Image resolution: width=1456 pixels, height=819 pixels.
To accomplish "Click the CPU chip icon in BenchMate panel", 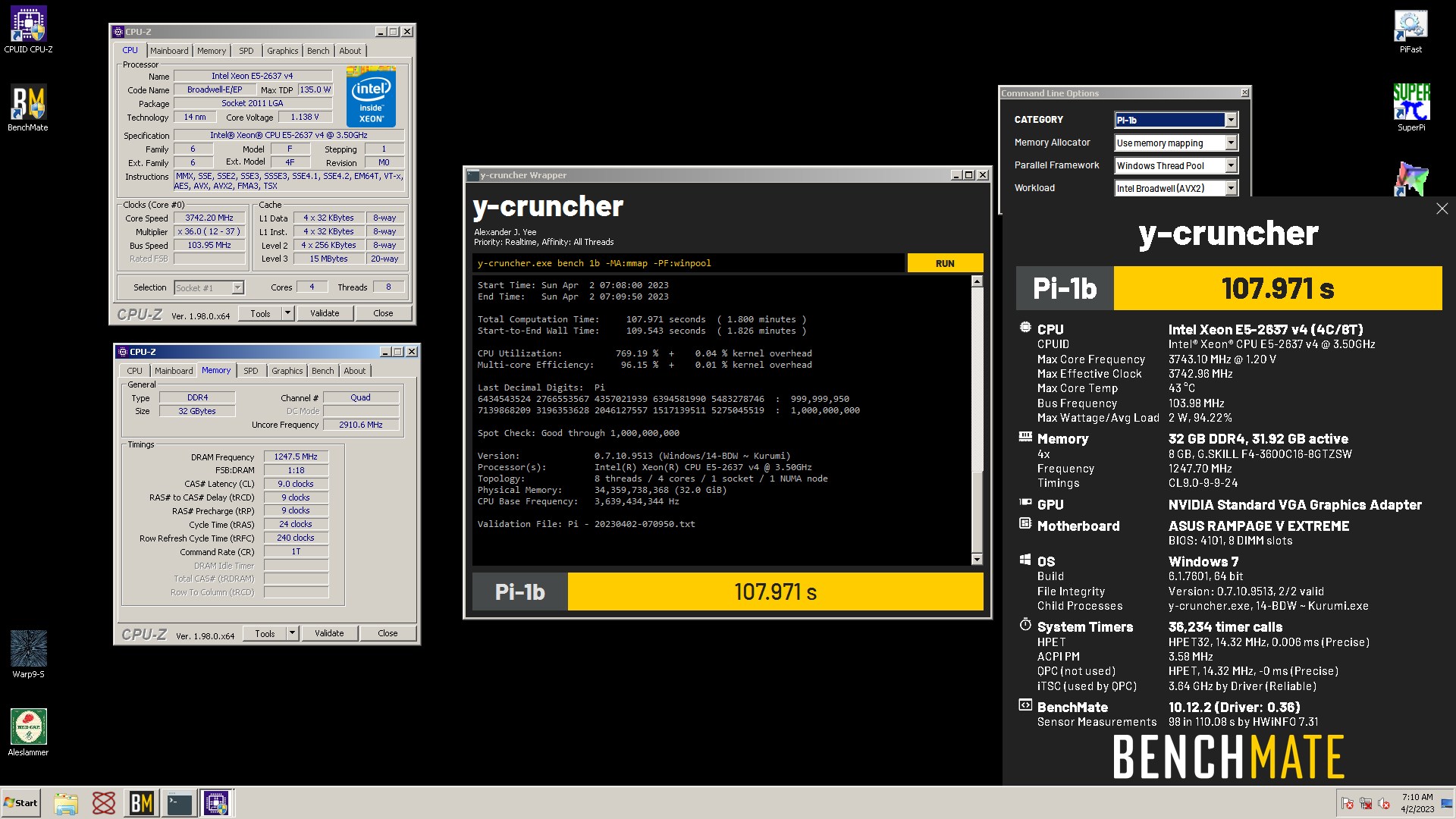I will (x=1025, y=328).
